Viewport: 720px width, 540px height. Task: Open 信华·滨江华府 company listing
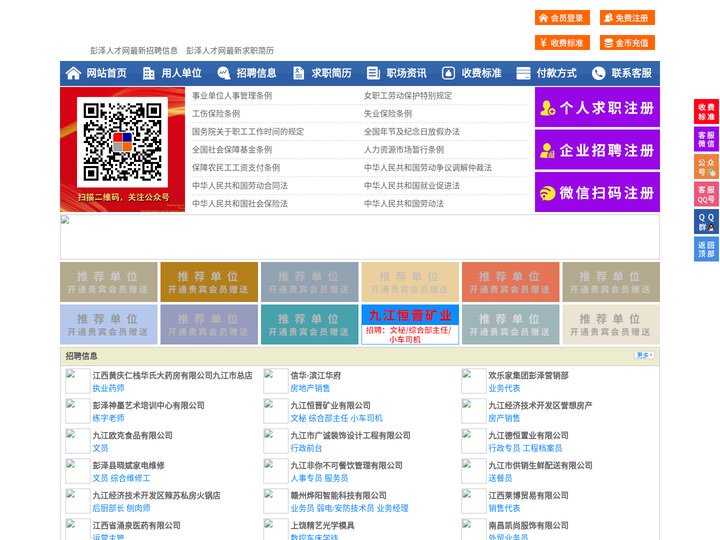tap(315, 375)
